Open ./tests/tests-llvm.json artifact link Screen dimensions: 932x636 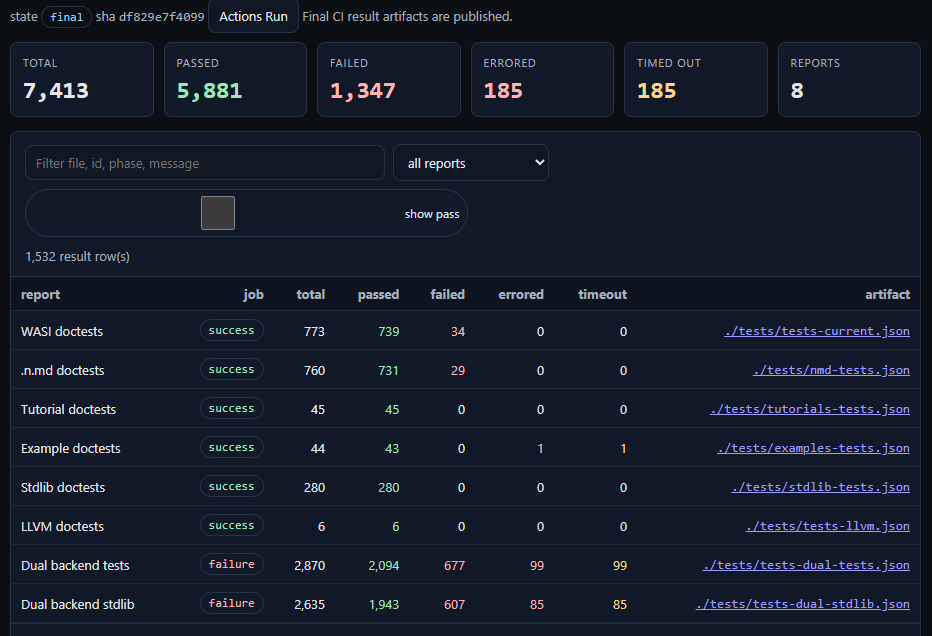pyautogui.click(x=827, y=526)
